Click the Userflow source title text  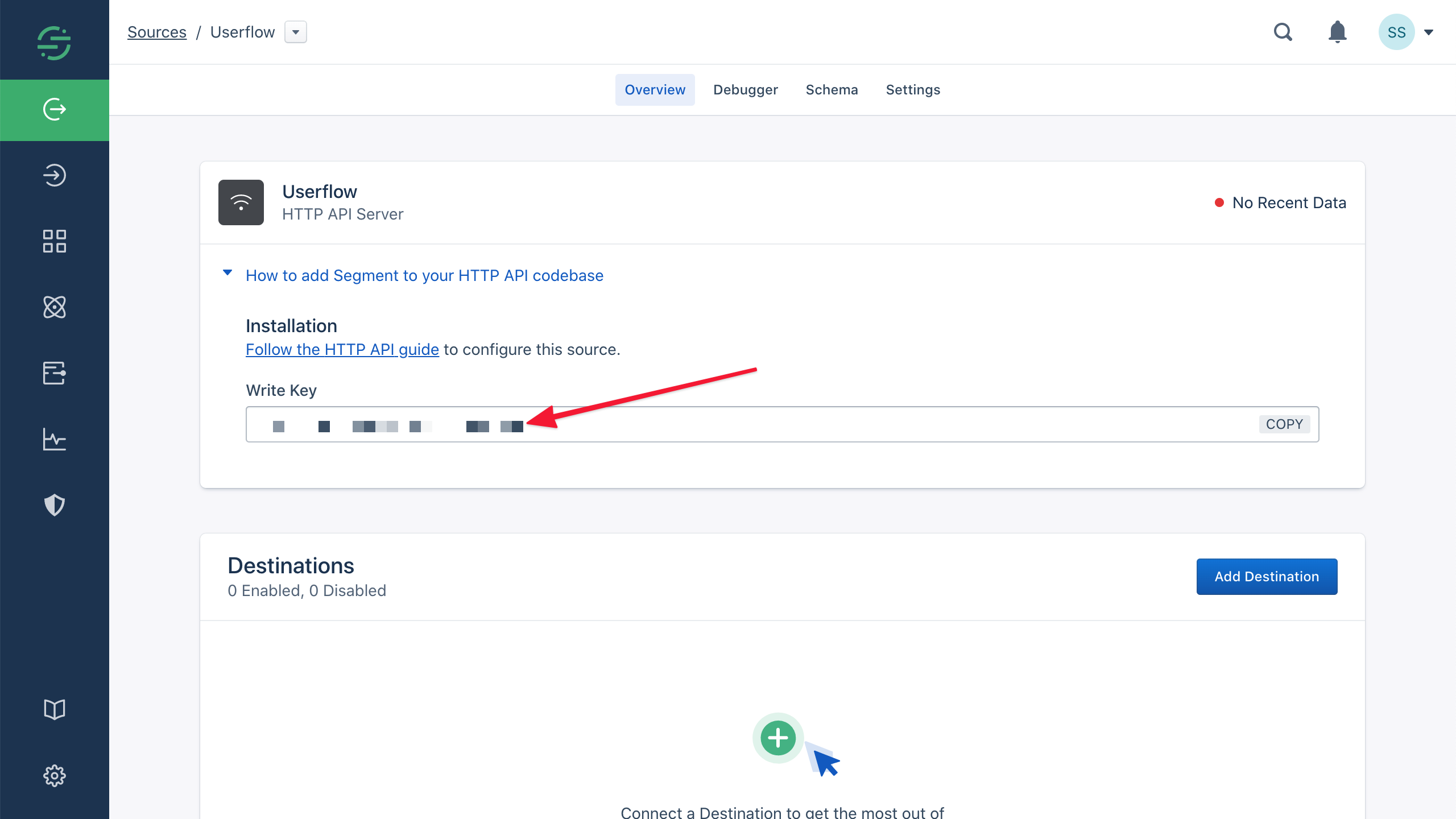pyautogui.click(x=320, y=192)
